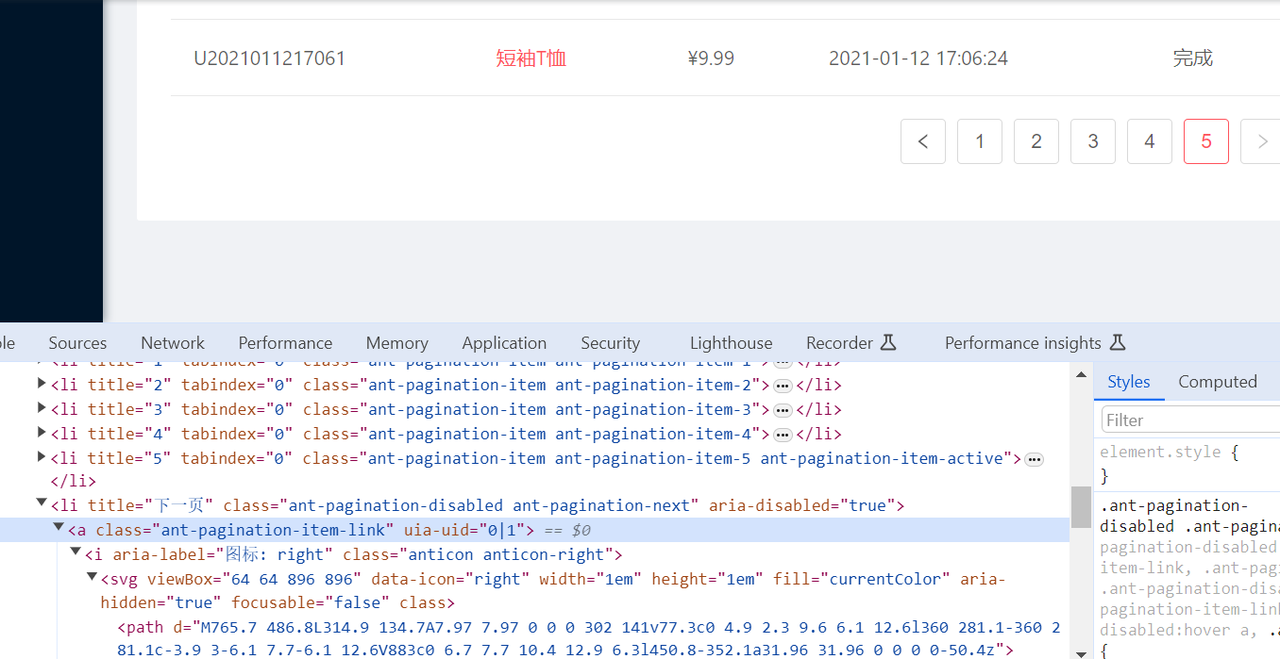Open the Application tab
Viewport: 1280px width, 659px height.
504,343
